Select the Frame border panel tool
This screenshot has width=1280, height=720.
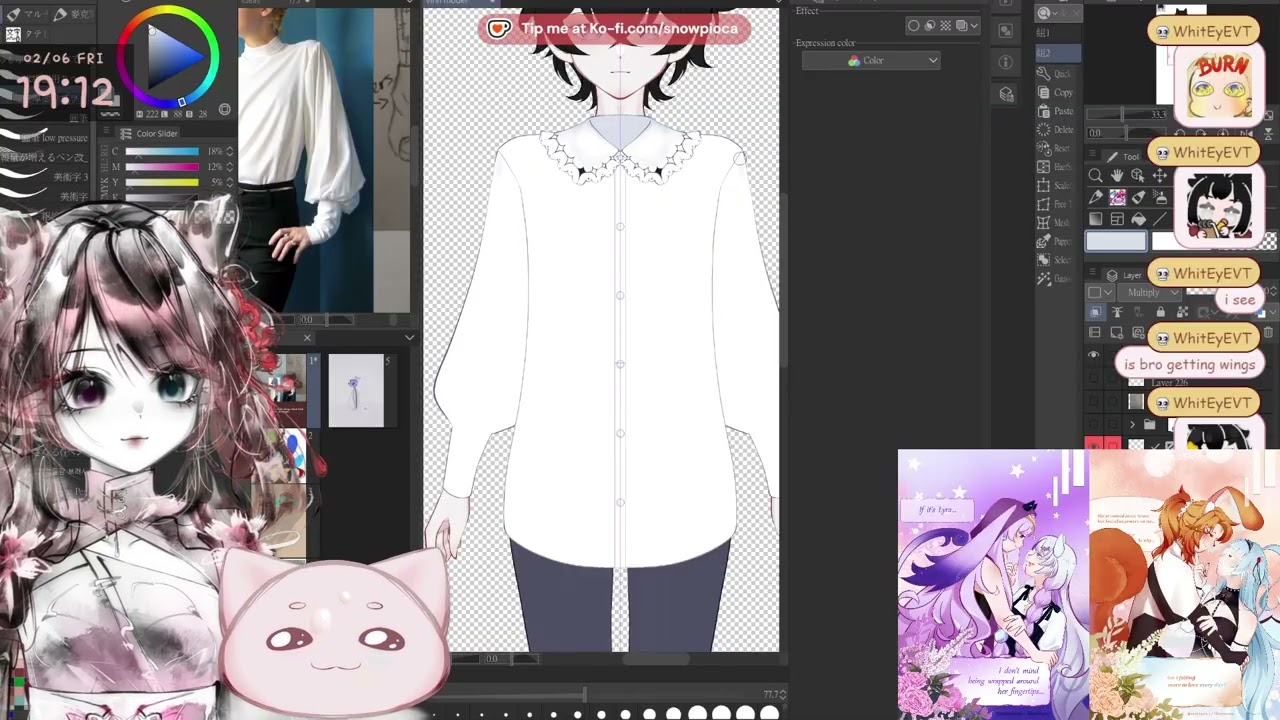(1117, 220)
